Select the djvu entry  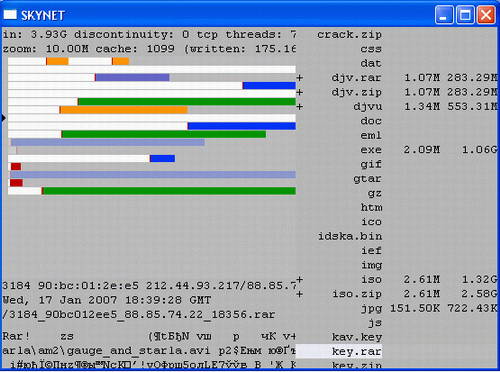point(367,107)
